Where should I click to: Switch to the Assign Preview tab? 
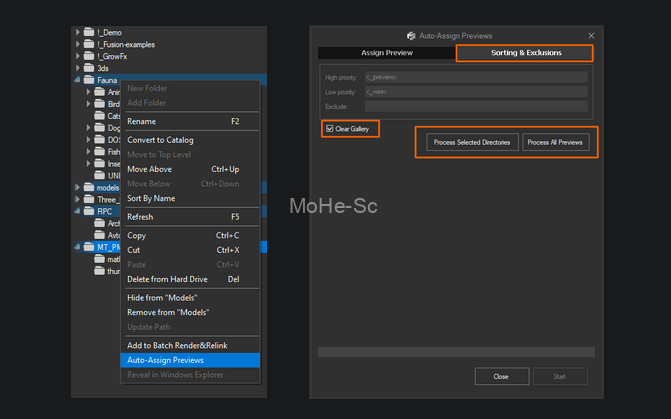click(386, 53)
